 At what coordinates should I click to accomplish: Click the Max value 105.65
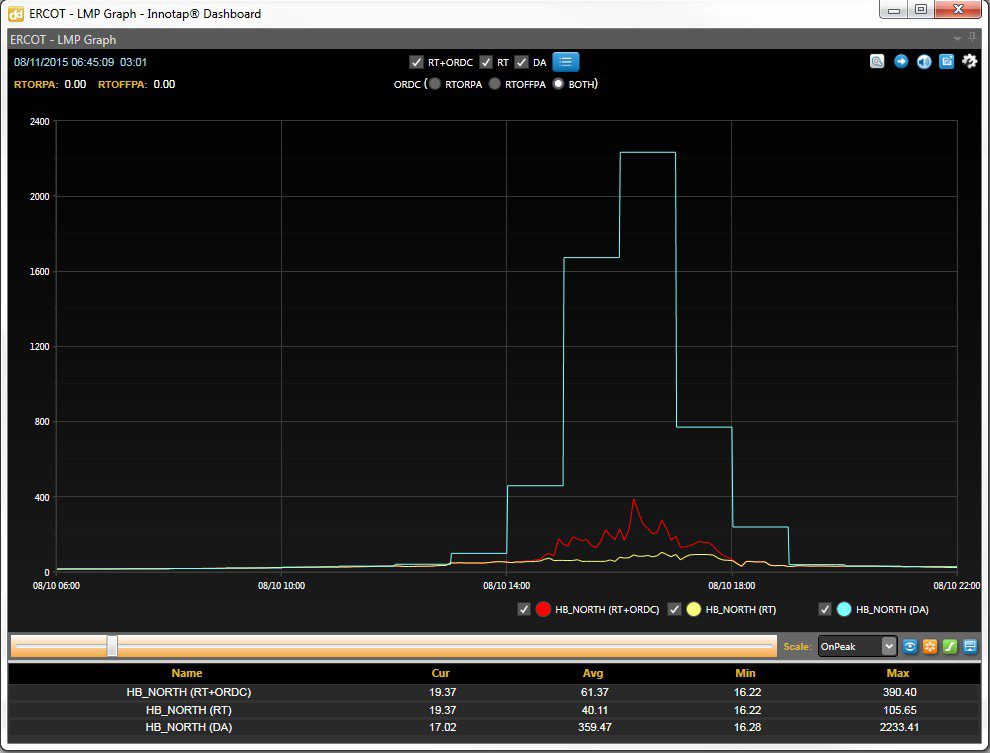pyautogui.click(x=900, y=710)
